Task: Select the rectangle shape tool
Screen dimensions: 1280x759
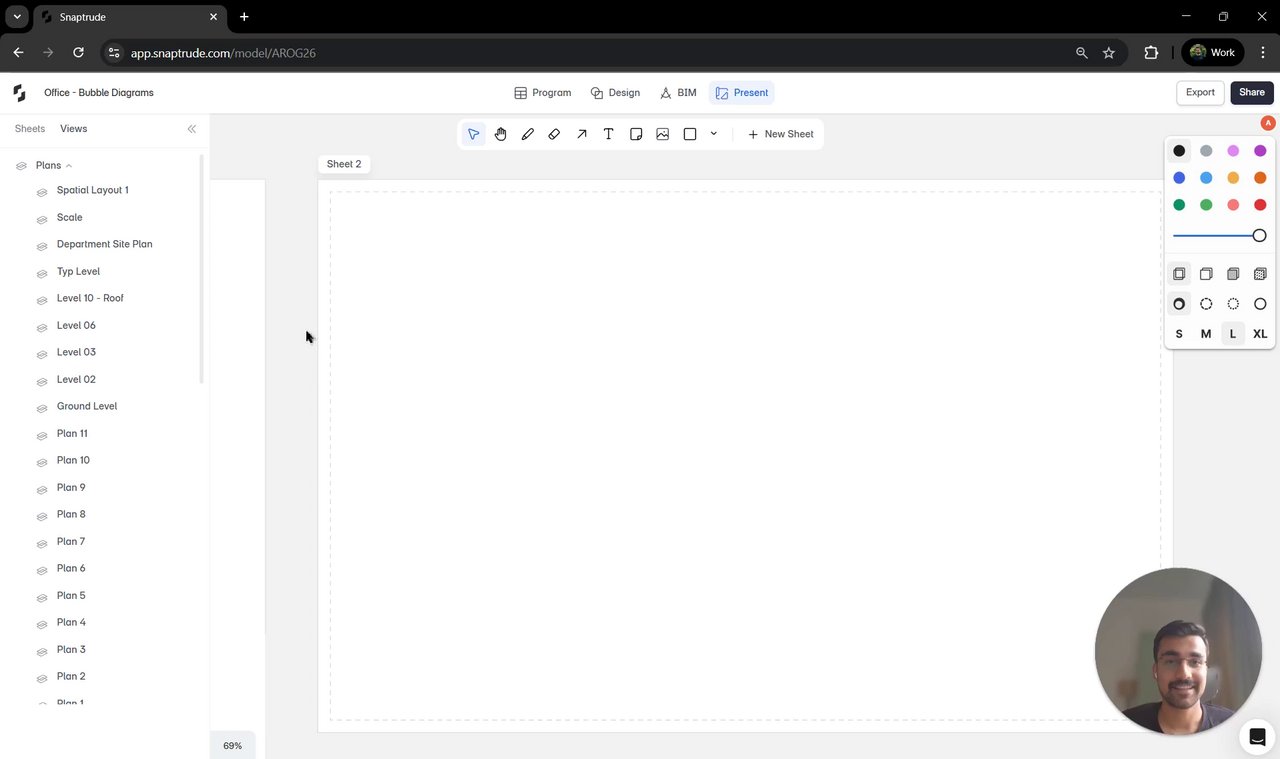Action: pyautogui.click(x=690, y=134)
